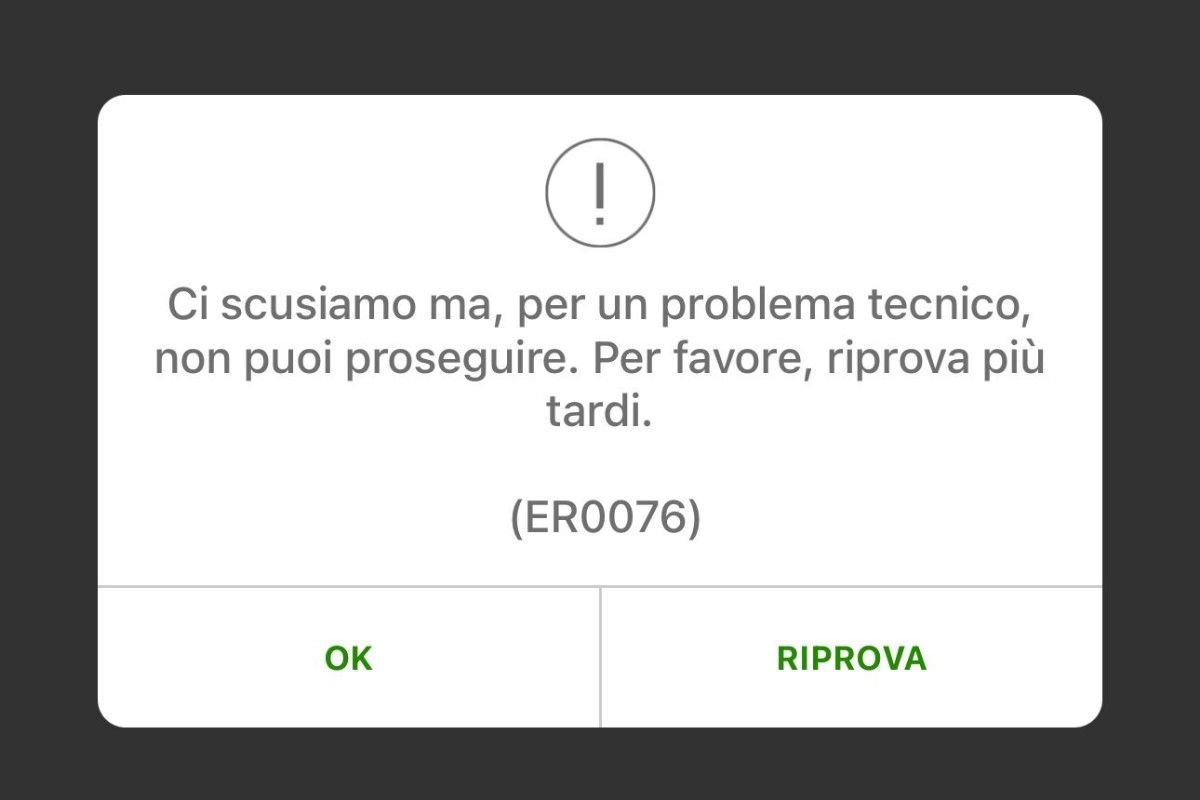Viewport: 1200px width, 800px height.
Task: Click the exclamation mark warning icon
Action: tap(600, 192)
